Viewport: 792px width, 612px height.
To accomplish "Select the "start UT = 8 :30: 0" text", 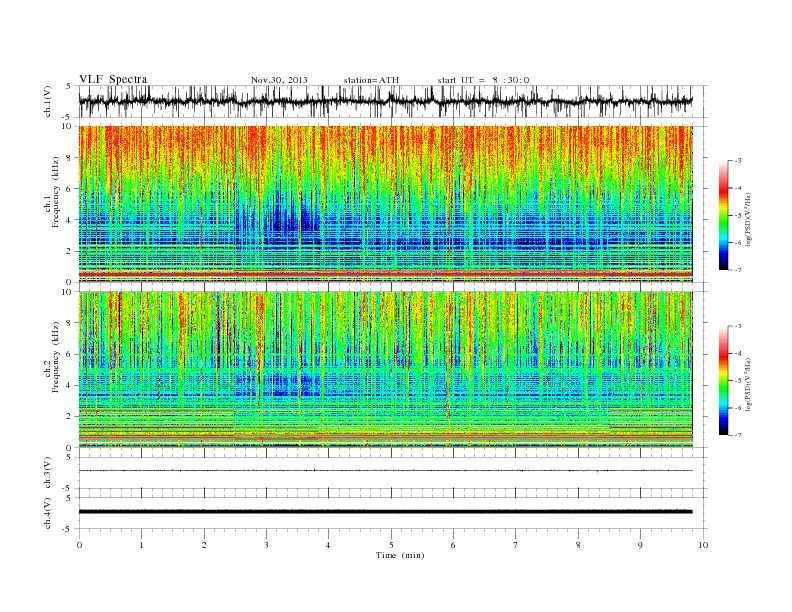I will coord(483,80).
